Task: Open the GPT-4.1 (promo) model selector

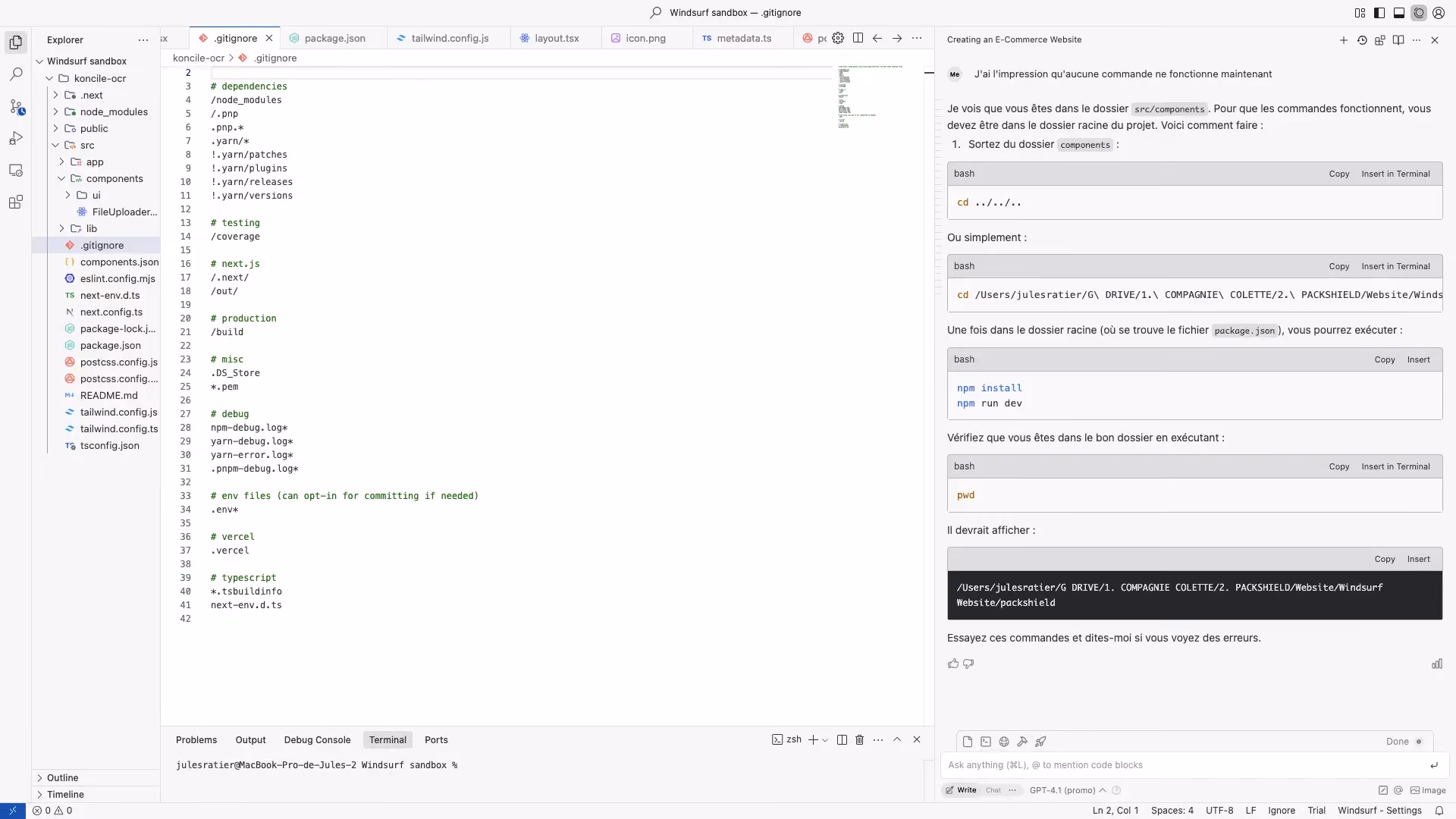Action: [1067, 790]
